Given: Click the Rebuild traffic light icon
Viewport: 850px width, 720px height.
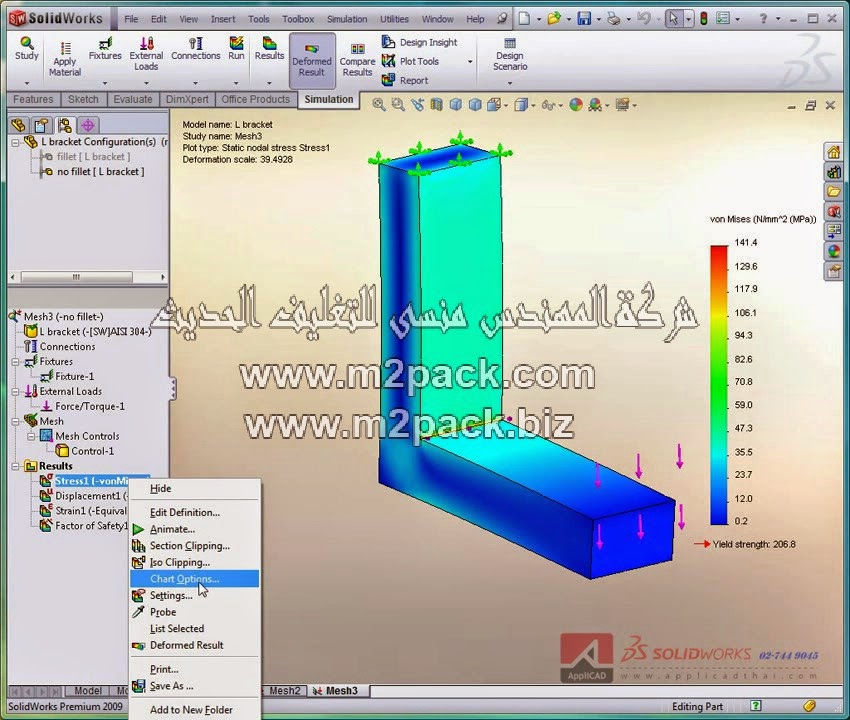Looking at the screenshot, I should 704,19.
